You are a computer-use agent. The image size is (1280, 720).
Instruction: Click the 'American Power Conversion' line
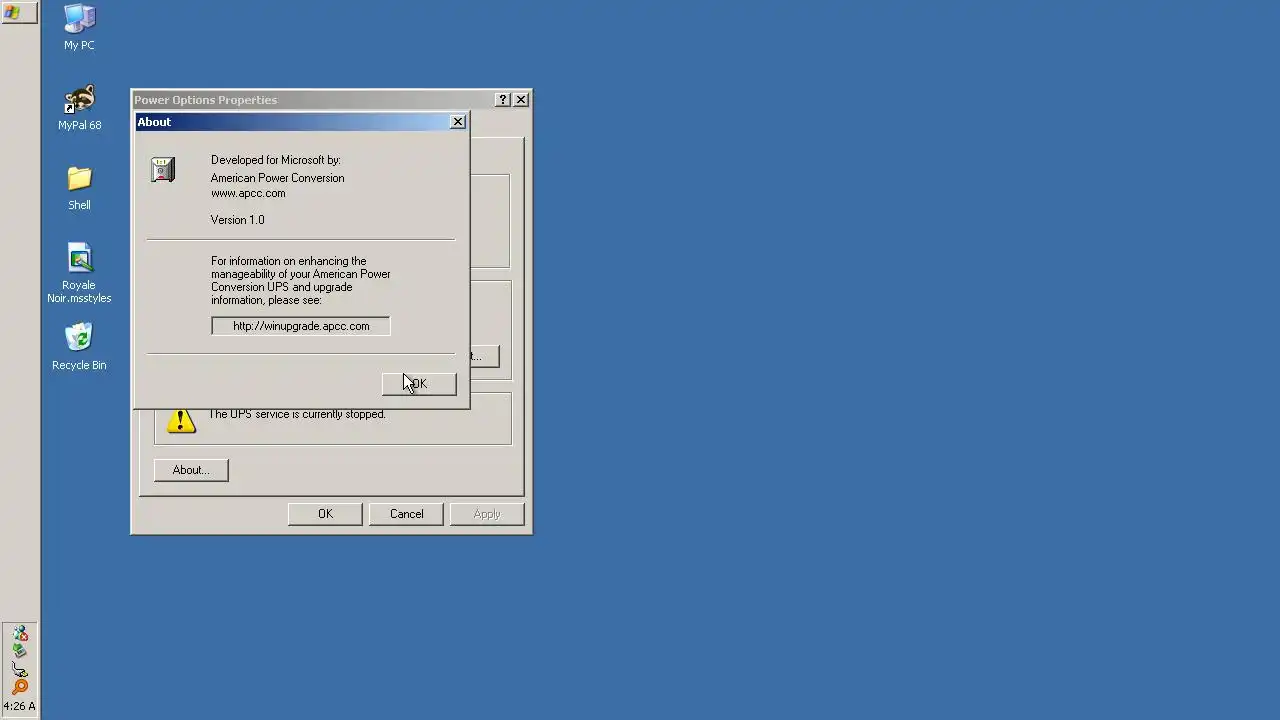pyautogui.click(x=277, y=178)
